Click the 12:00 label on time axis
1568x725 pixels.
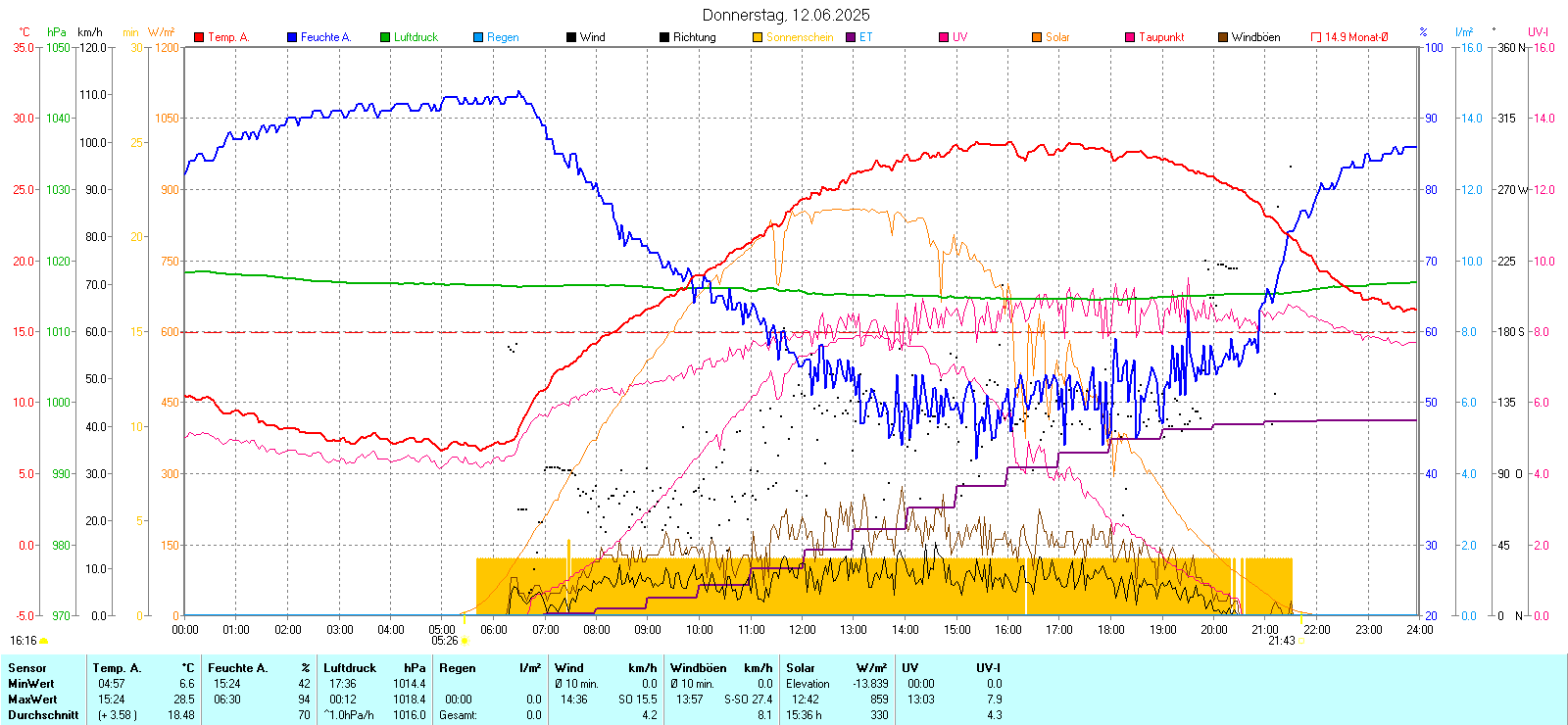pyautogui.click(x=802, y=630)
